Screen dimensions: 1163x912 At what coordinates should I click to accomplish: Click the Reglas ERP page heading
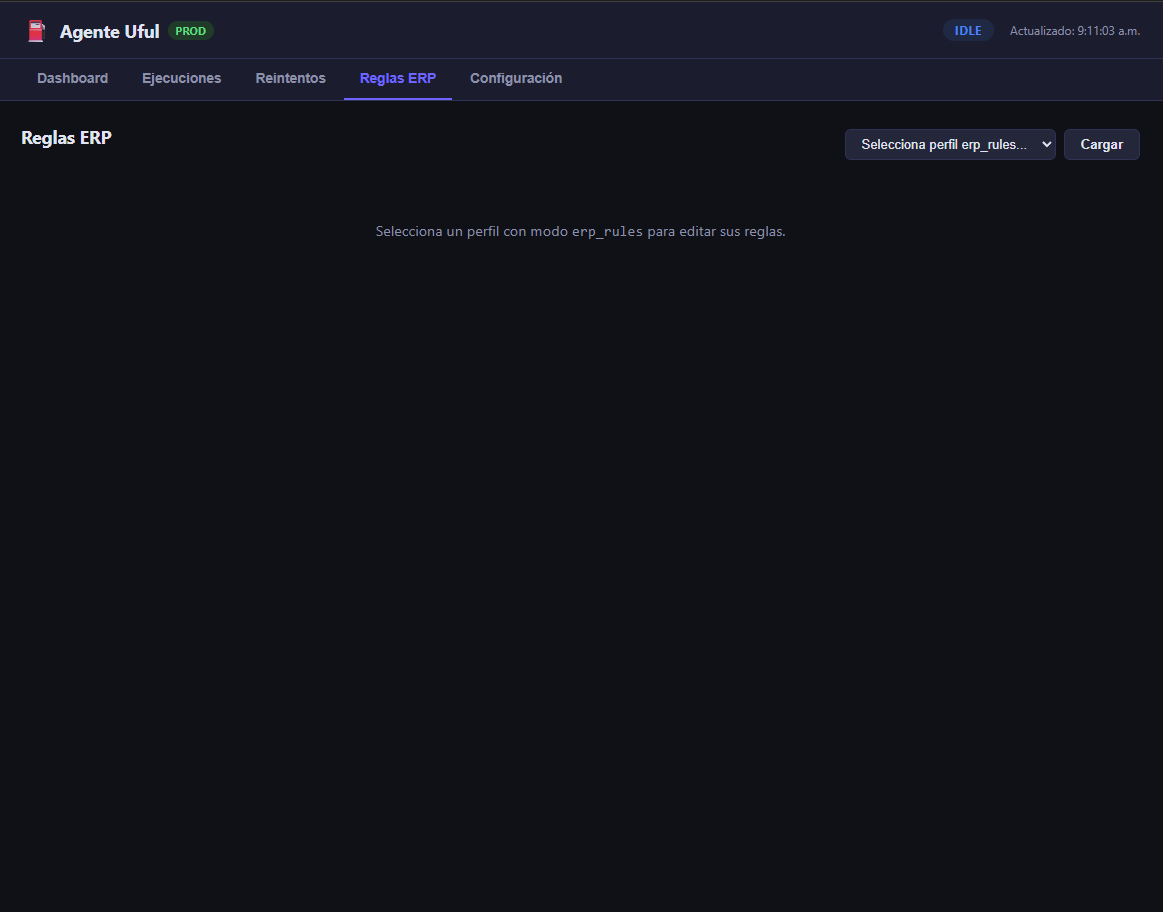point(66,138)
